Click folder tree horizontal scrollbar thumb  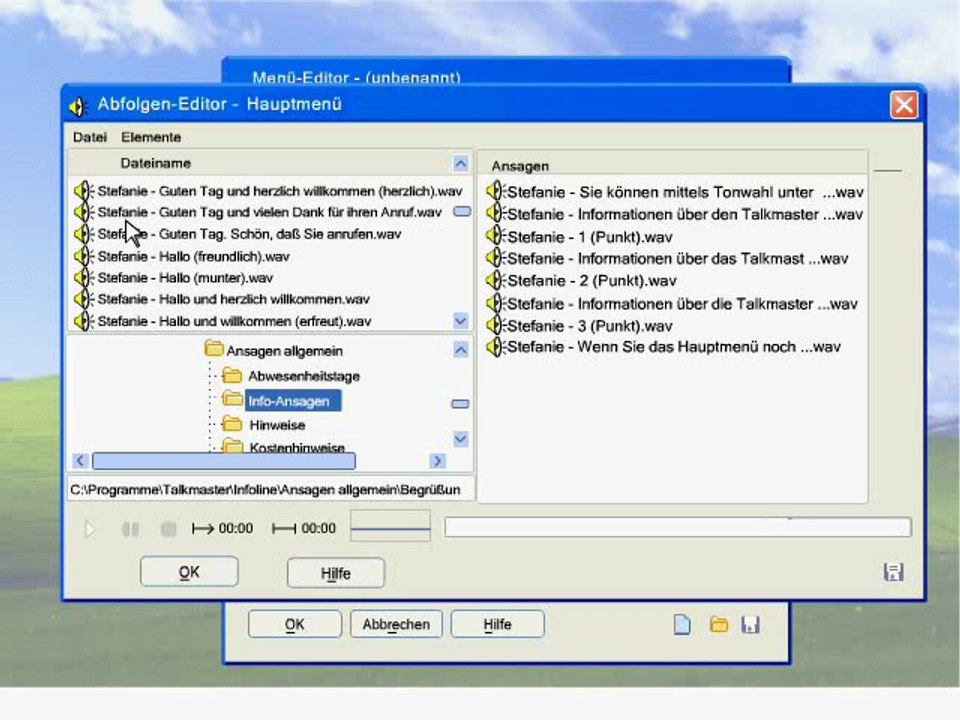[224, 460]
